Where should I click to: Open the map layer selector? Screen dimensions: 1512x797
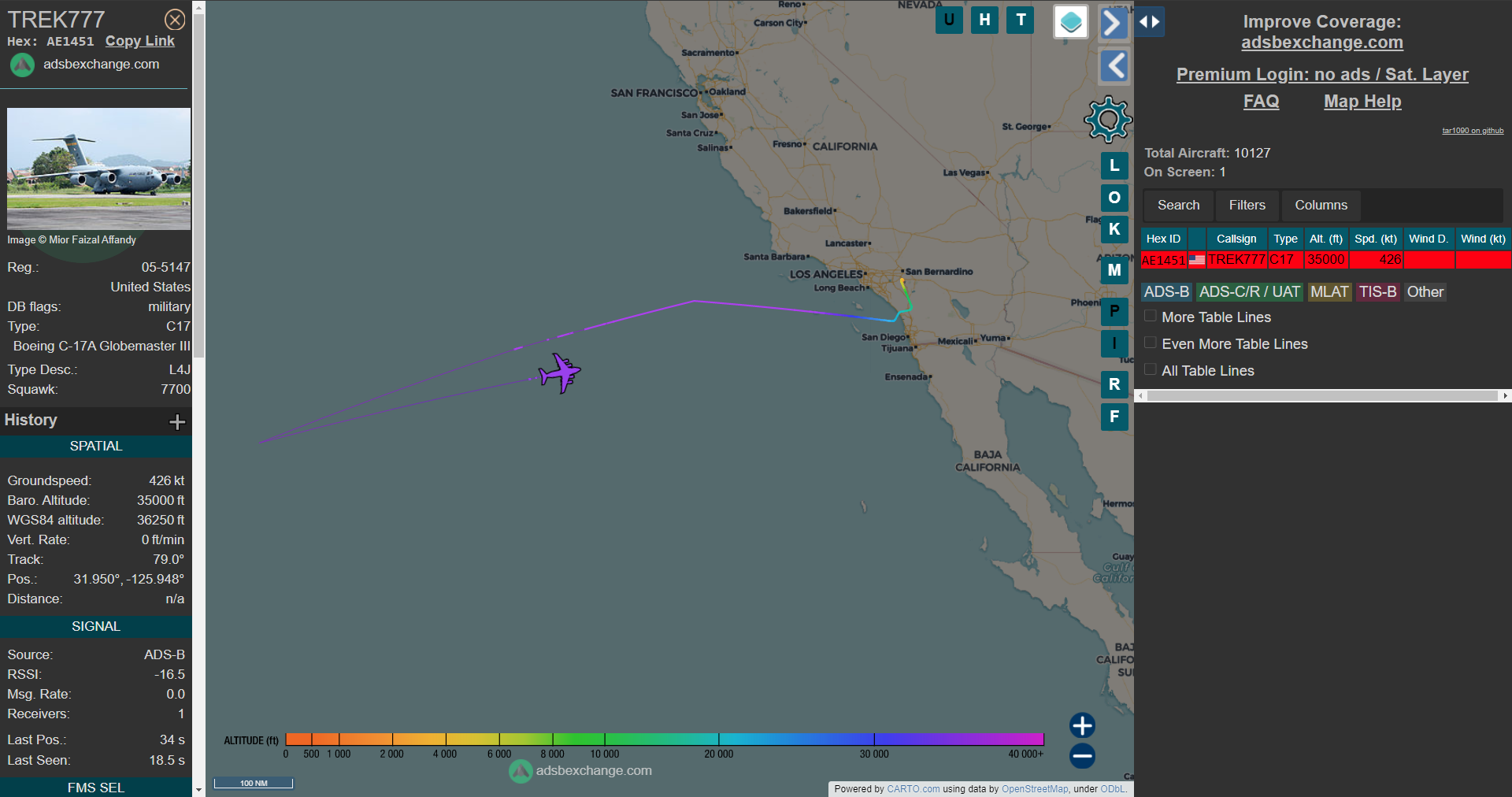pos(1071,22)
